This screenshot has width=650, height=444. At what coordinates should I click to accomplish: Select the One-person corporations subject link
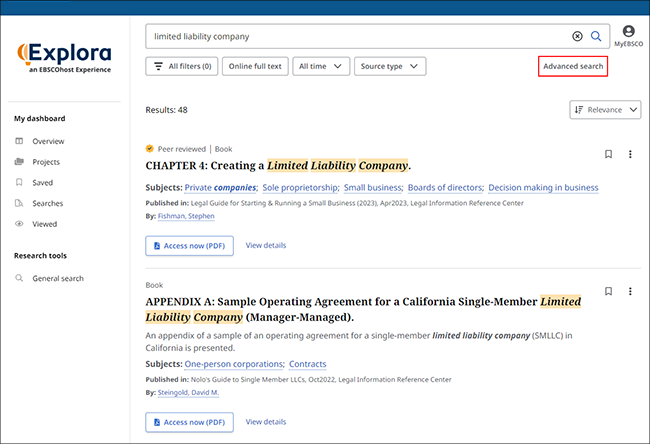tap(234, 364)
